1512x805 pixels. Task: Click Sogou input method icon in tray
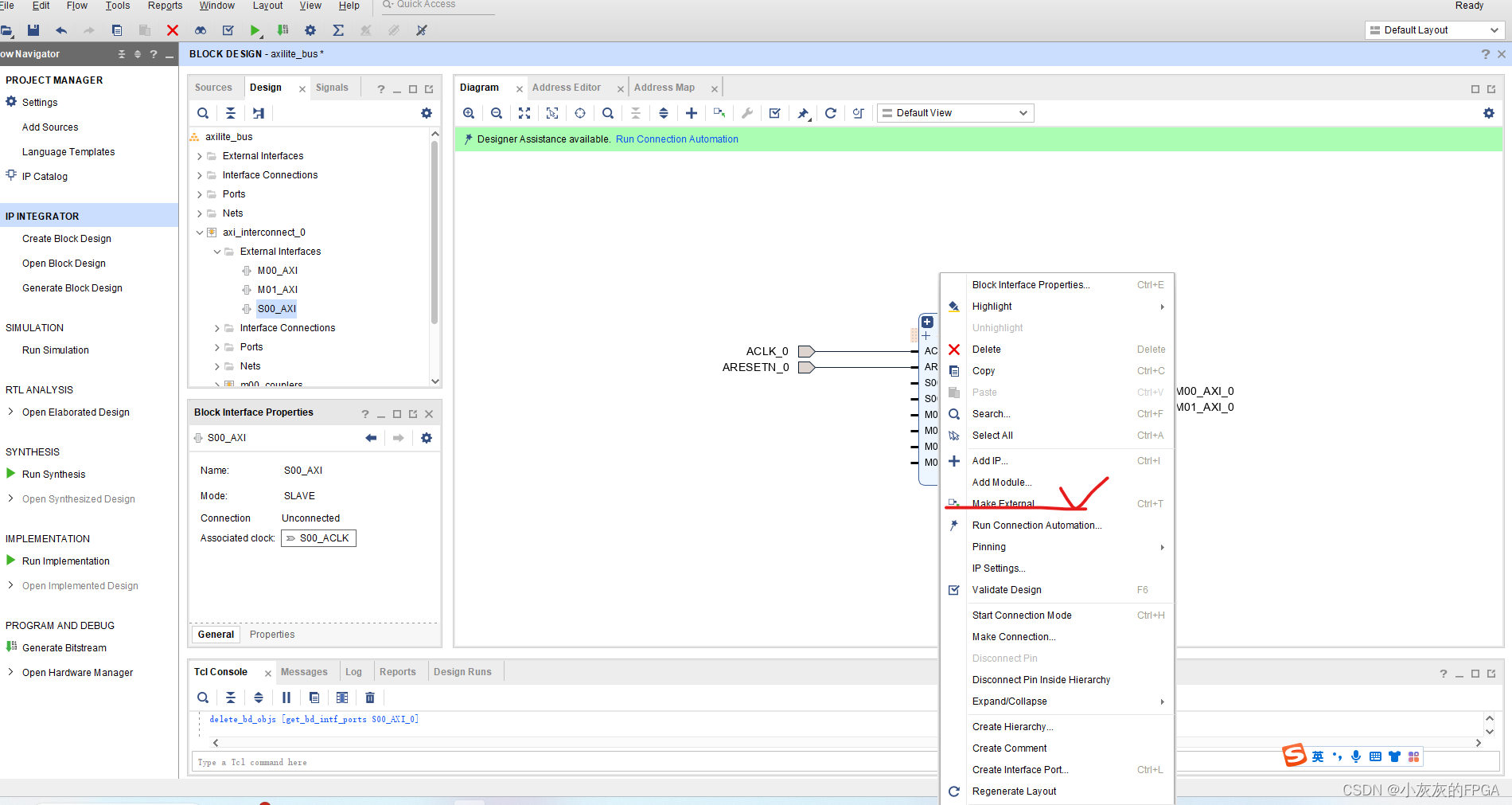[1295, 755]
